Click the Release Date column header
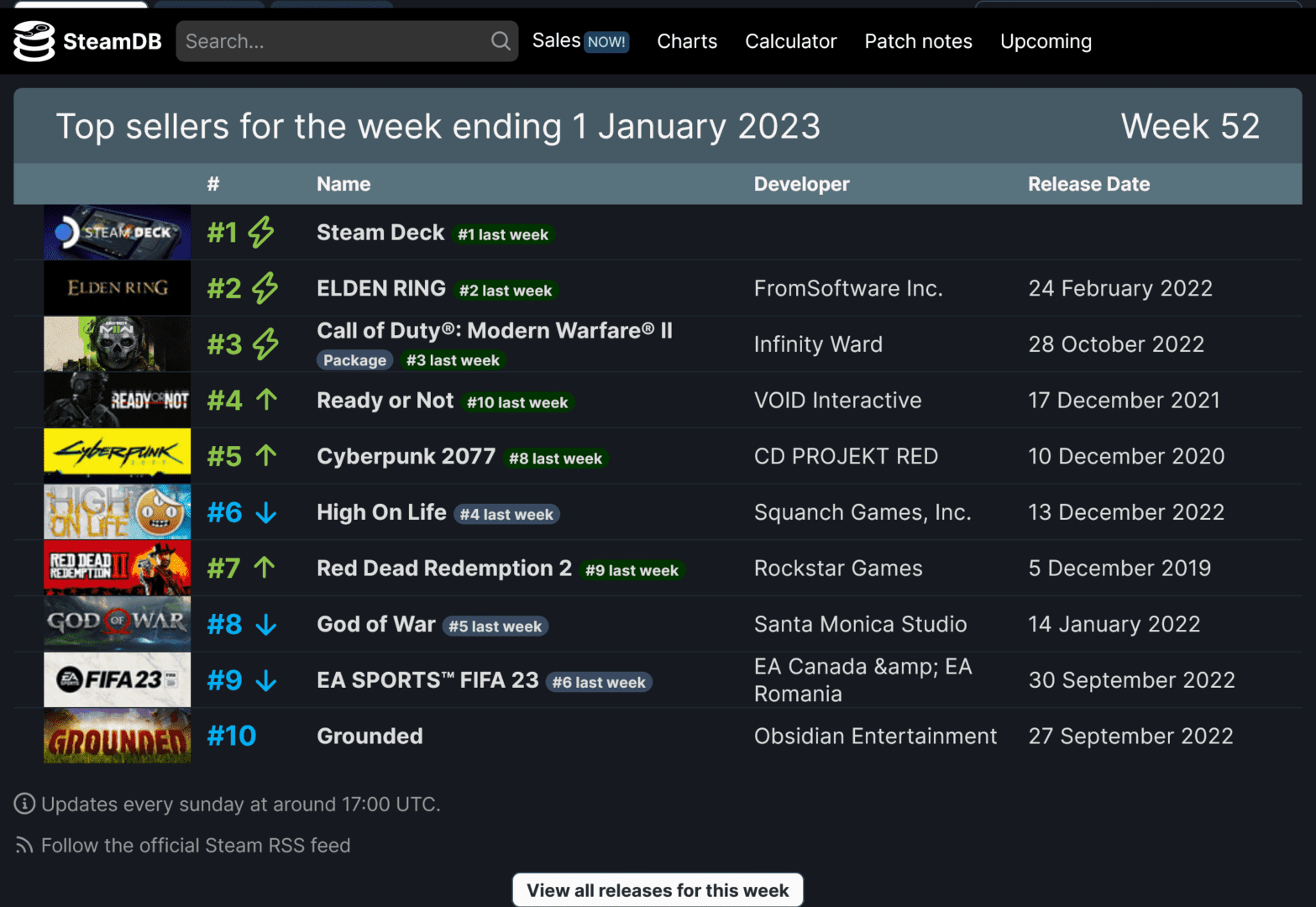 [x=1088, y=184]
